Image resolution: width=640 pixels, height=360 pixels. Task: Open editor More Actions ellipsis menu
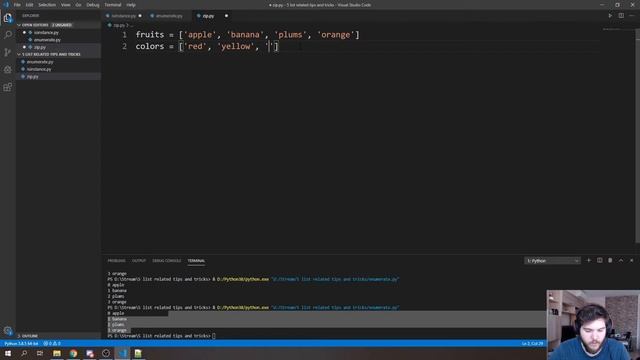[631, 16]
